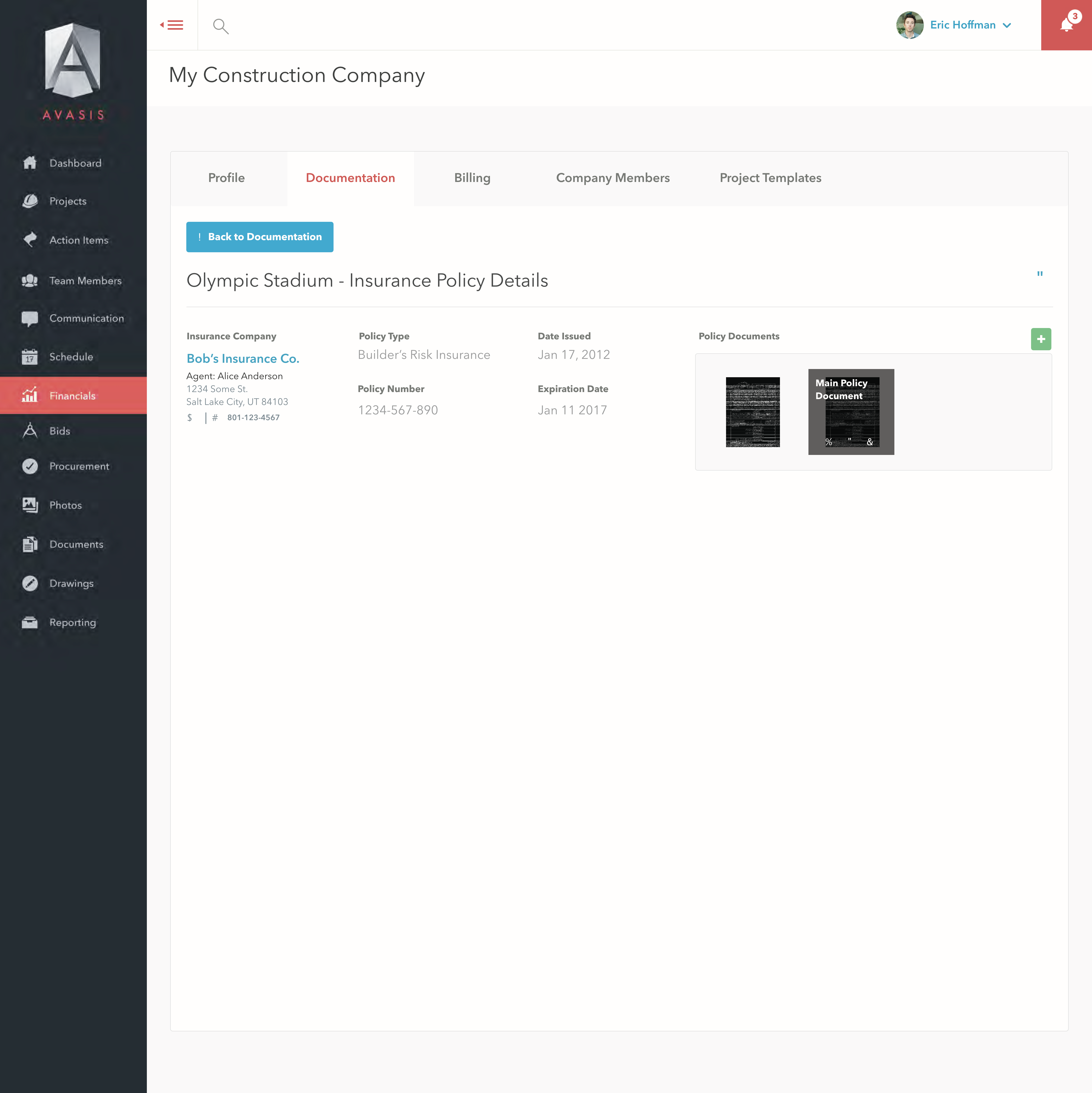The image size is (1092, 1093).
Task: Click the hash glyph before phone number
Action: (215, 417)
